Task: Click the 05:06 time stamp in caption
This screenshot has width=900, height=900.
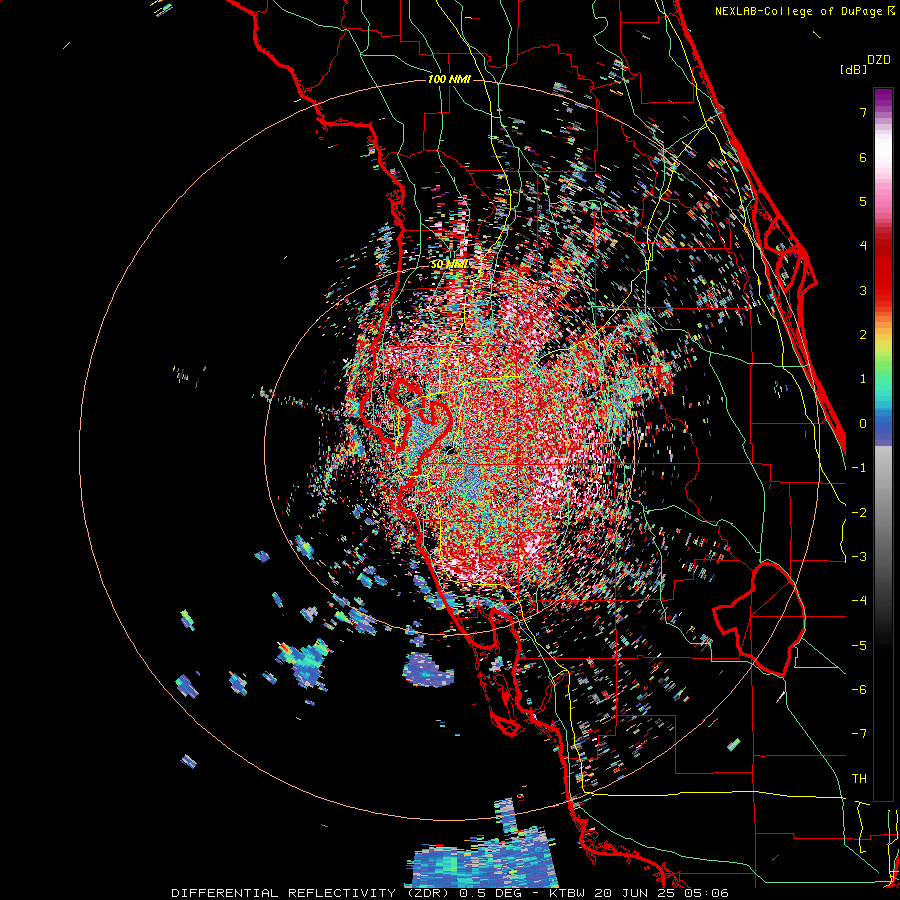Action: pos(707,893)
